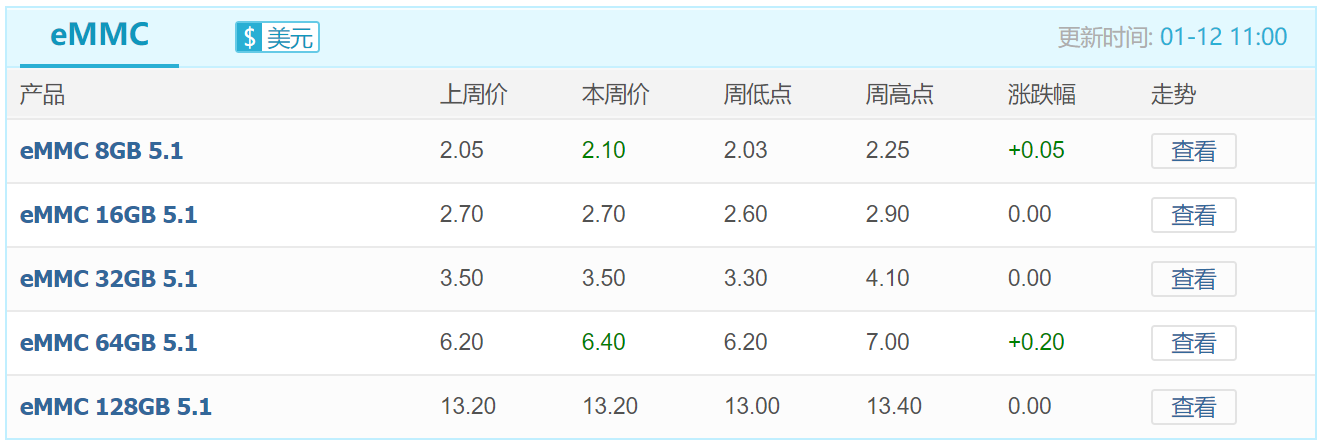
Task: Open the eMMC 32GB 5.1 product link
Action: tap(108, 279)
